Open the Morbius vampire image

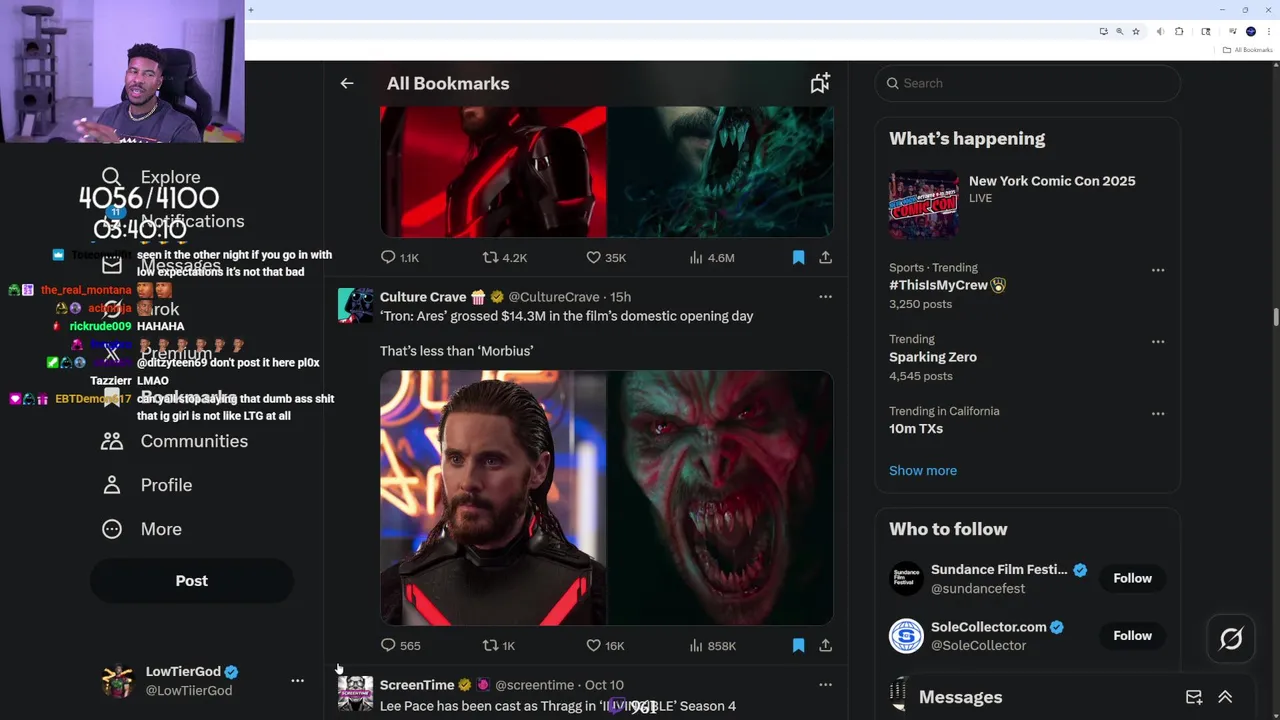[721, 498]
